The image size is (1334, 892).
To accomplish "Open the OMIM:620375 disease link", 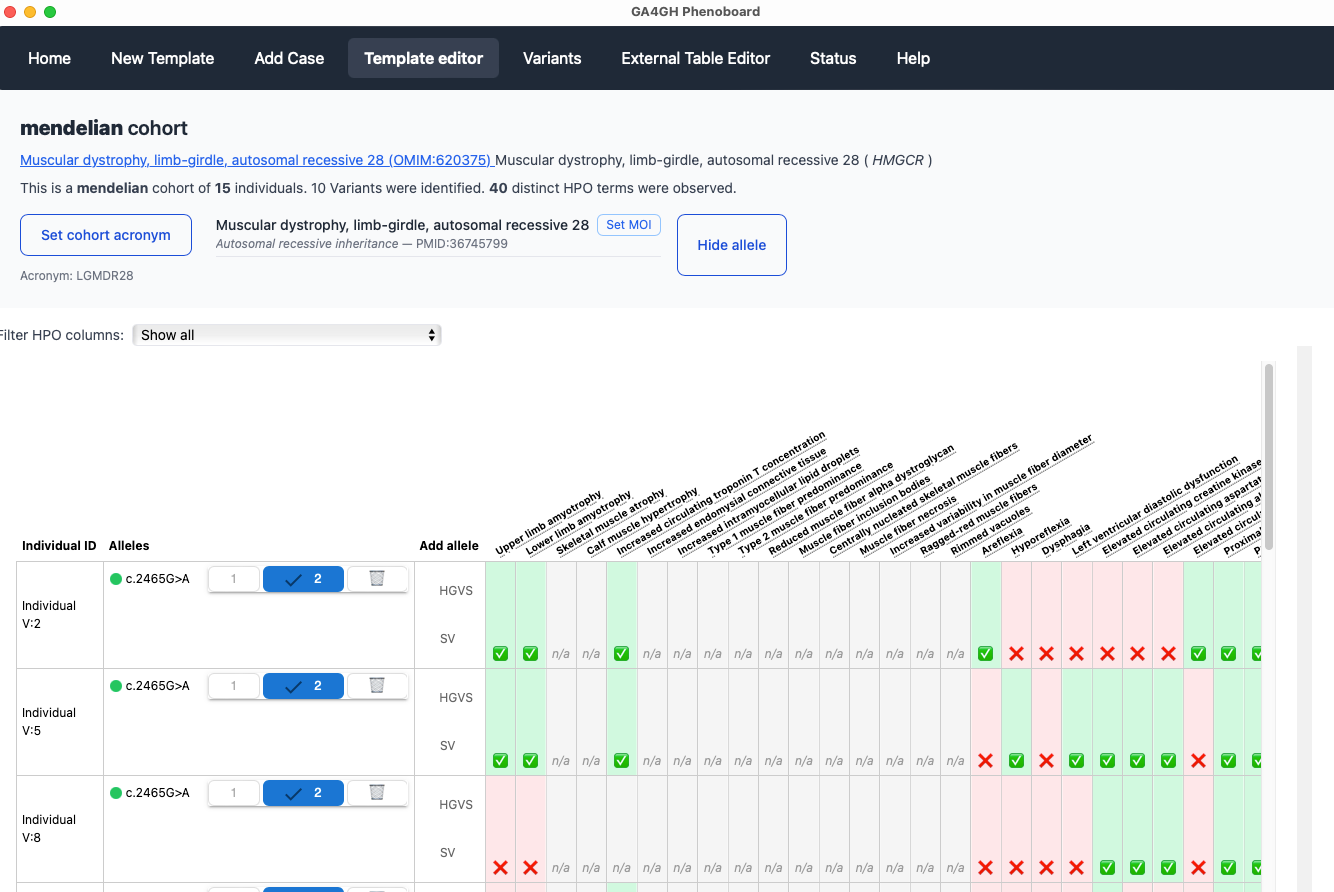I will click(x=256, y=160).
